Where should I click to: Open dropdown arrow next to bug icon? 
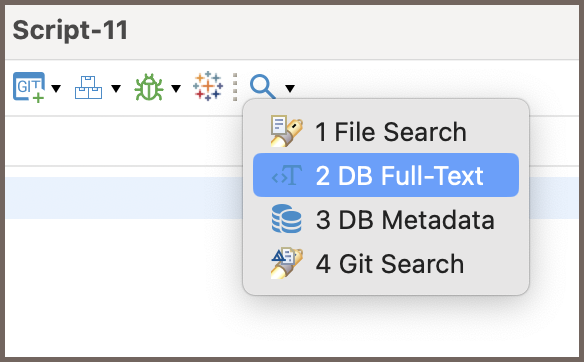[x=176, y=88]
